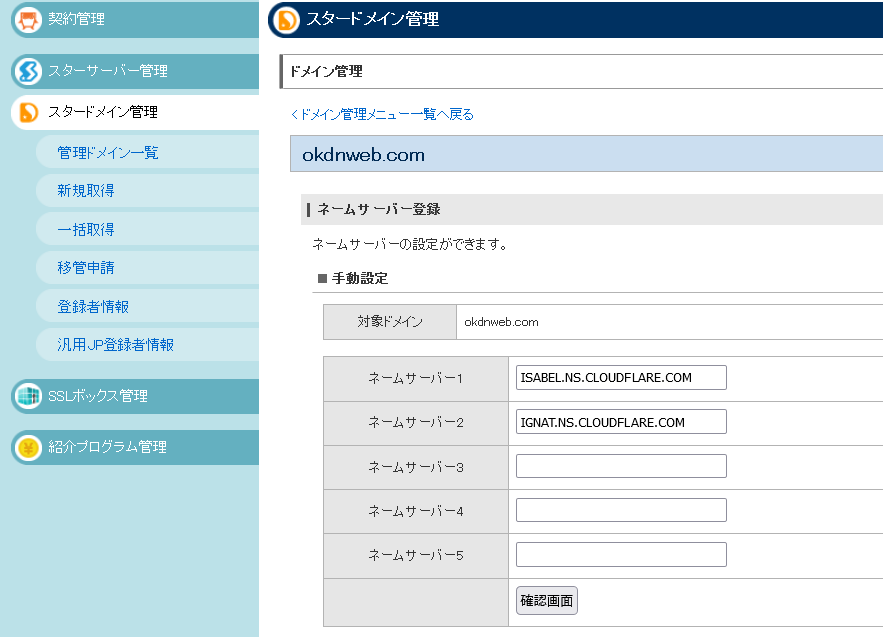Open 登録者情報 from sidebar

point(93,306)
